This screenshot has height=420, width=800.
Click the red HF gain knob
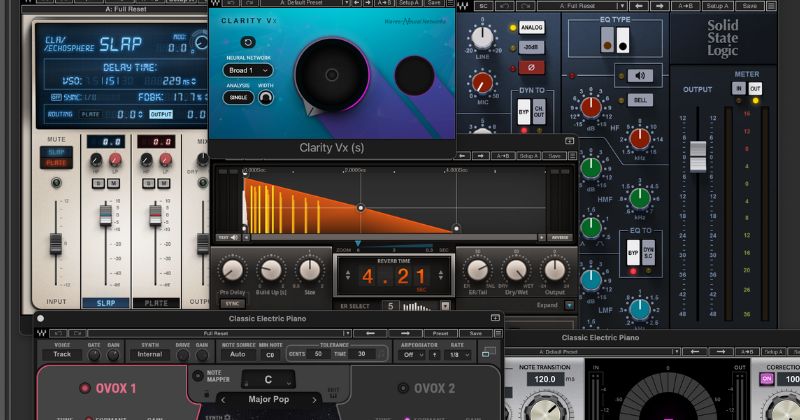[591, 107]
